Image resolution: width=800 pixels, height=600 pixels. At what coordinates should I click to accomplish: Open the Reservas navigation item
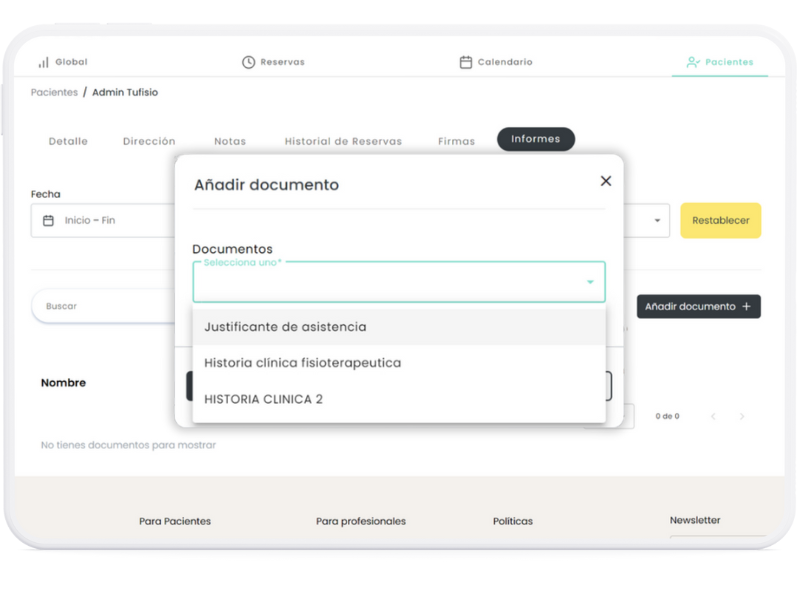tap(273, 62)
